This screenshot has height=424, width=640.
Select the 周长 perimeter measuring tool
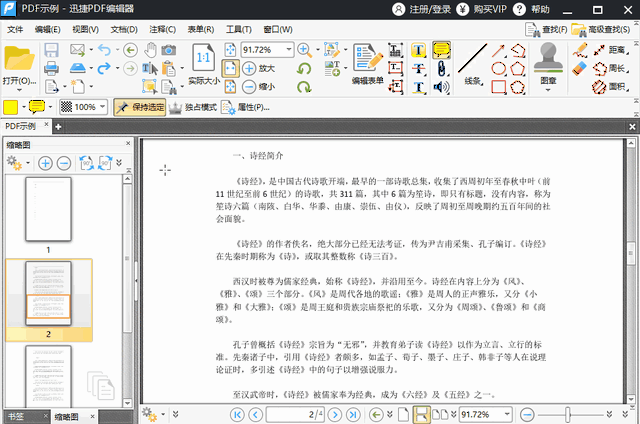pos(611,68)
